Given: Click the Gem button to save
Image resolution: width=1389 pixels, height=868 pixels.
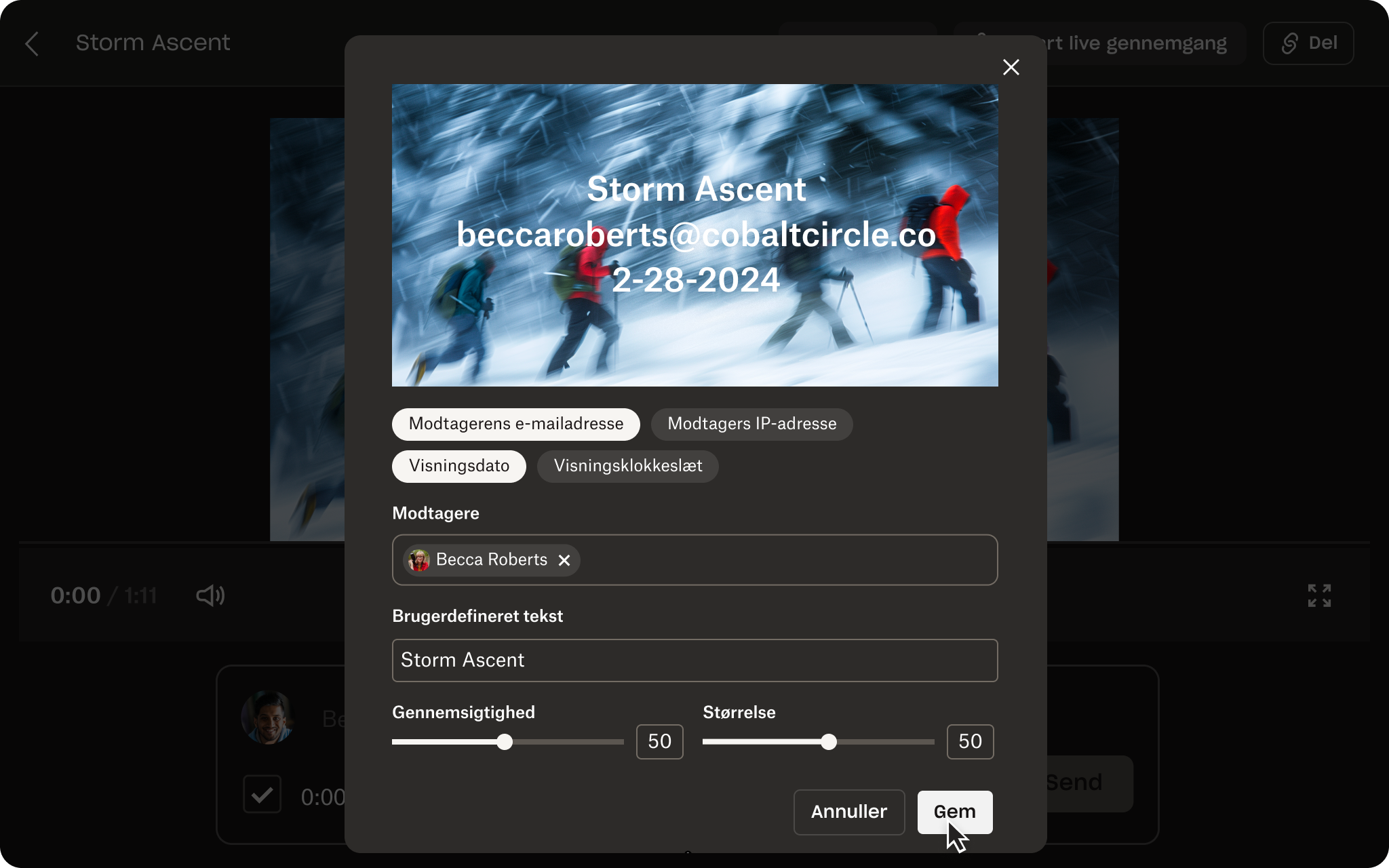Looking at the screenshot, I should [x=955, y=812].
